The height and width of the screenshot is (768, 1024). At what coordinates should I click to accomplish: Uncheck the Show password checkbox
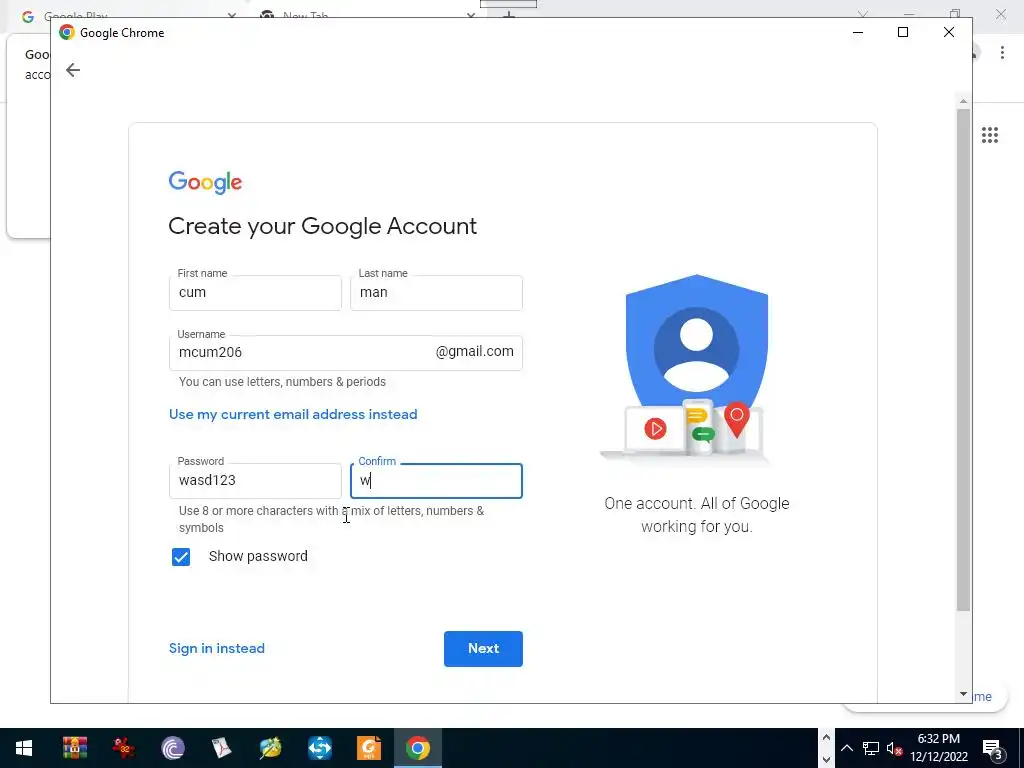pyautogui.click(x=181, y=556)
